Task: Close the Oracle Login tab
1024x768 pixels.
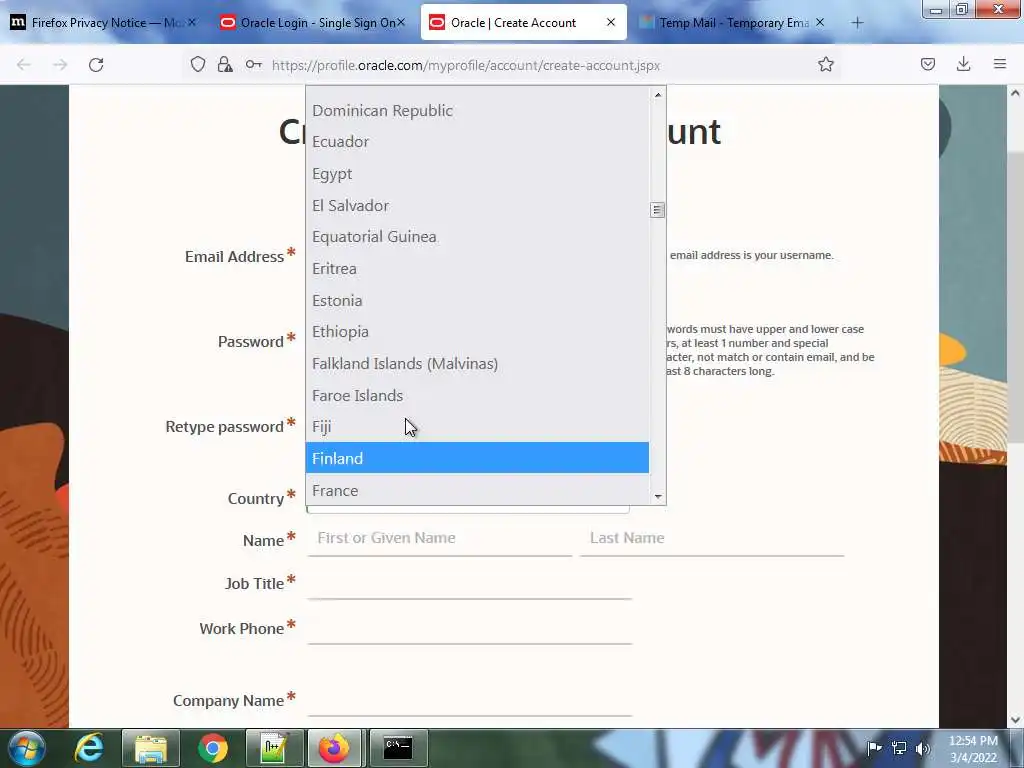Action: point(401,22)
